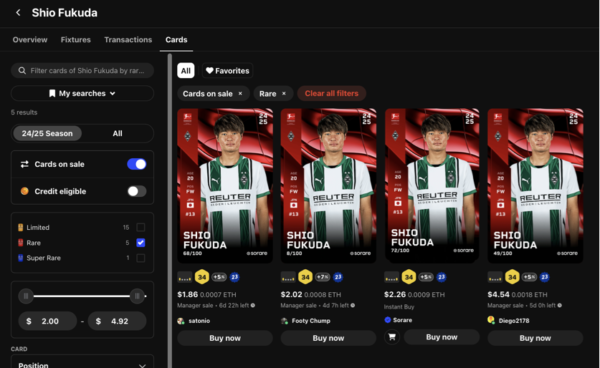Click the info icon beside 6d 22h left

click(x=253, y=305)
